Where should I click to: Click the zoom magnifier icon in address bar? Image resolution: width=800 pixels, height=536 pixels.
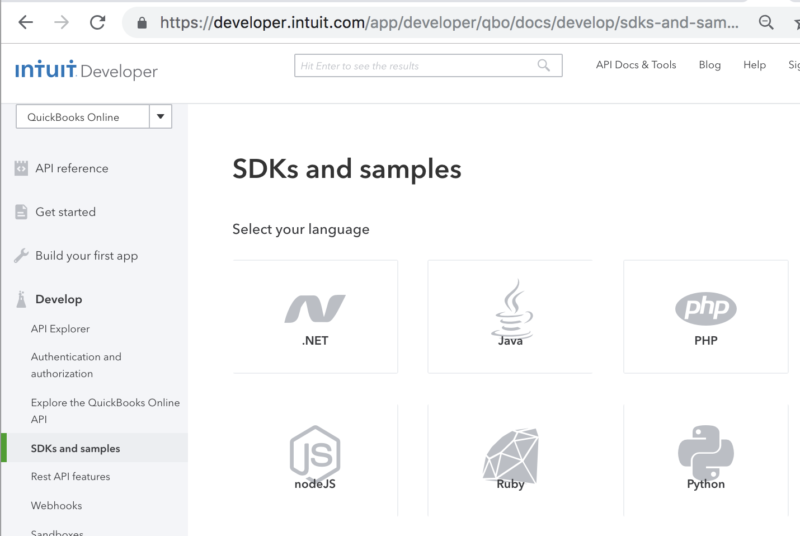(766, 22)
